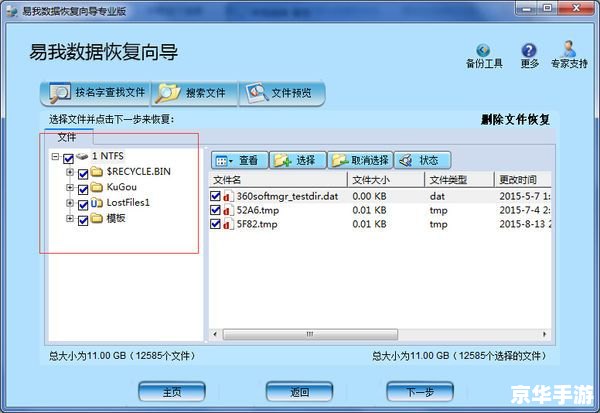Click the 模板 folder icon
This screenshot has height=413, width=600.
pos(97,218)
